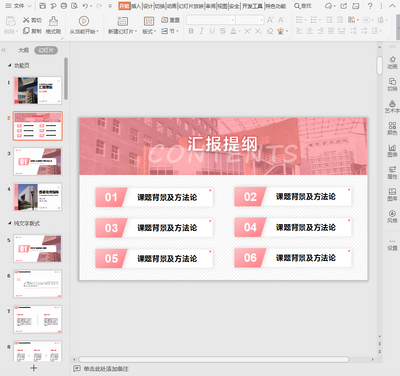Click the horizontal scrollbar below the slide
Screen dimensions: 400x376
pos(214,359)
